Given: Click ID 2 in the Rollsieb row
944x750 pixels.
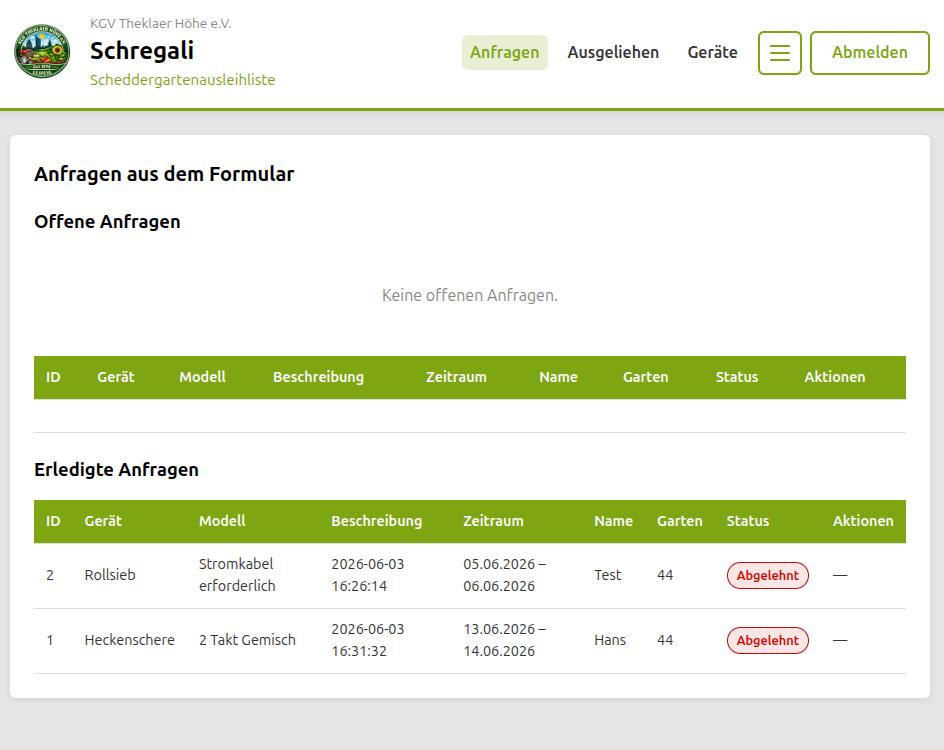Looking at the screenshot, I should [x=50, y=575].
